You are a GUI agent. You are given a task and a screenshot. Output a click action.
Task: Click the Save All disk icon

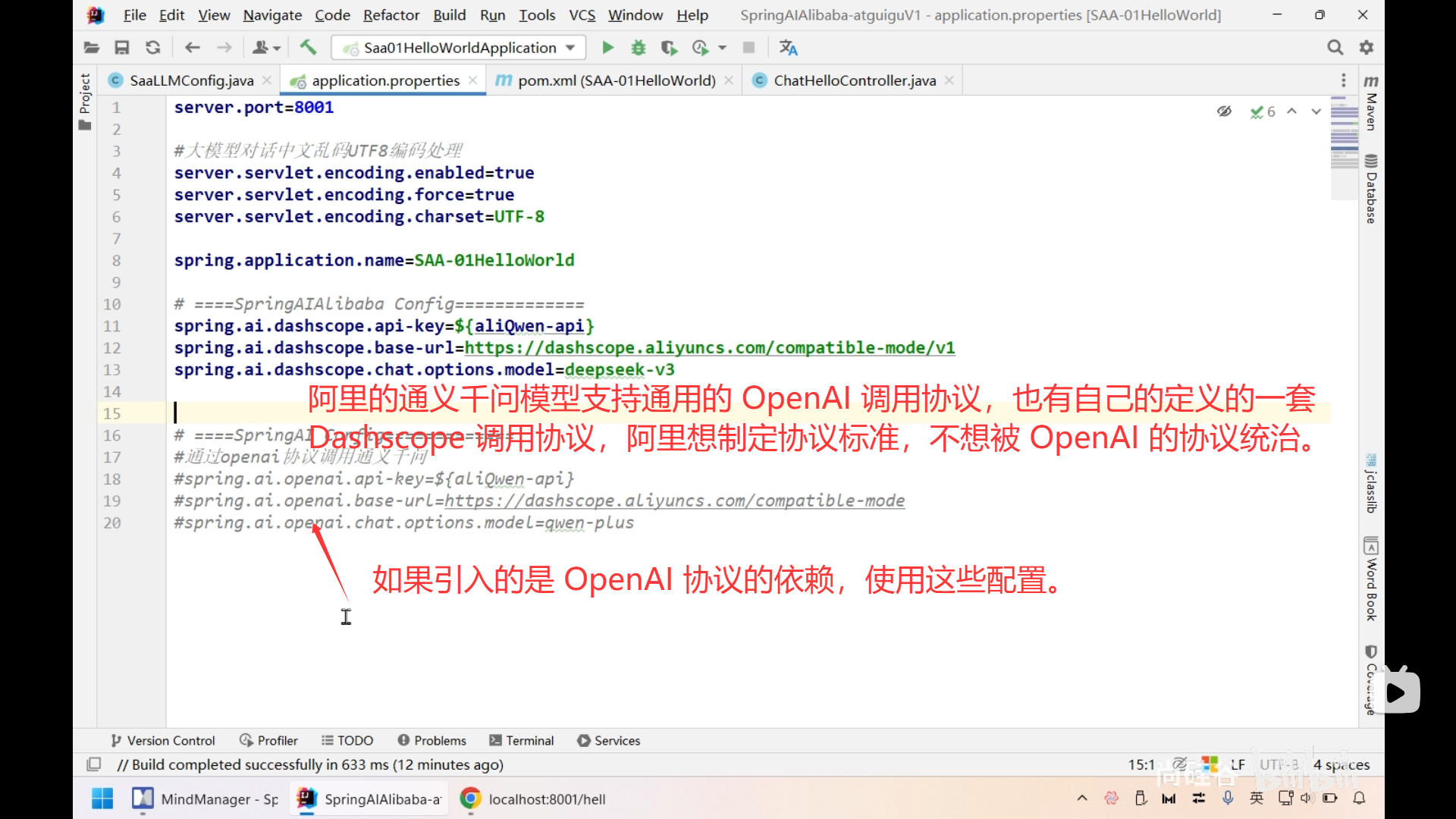coord(121,48)
